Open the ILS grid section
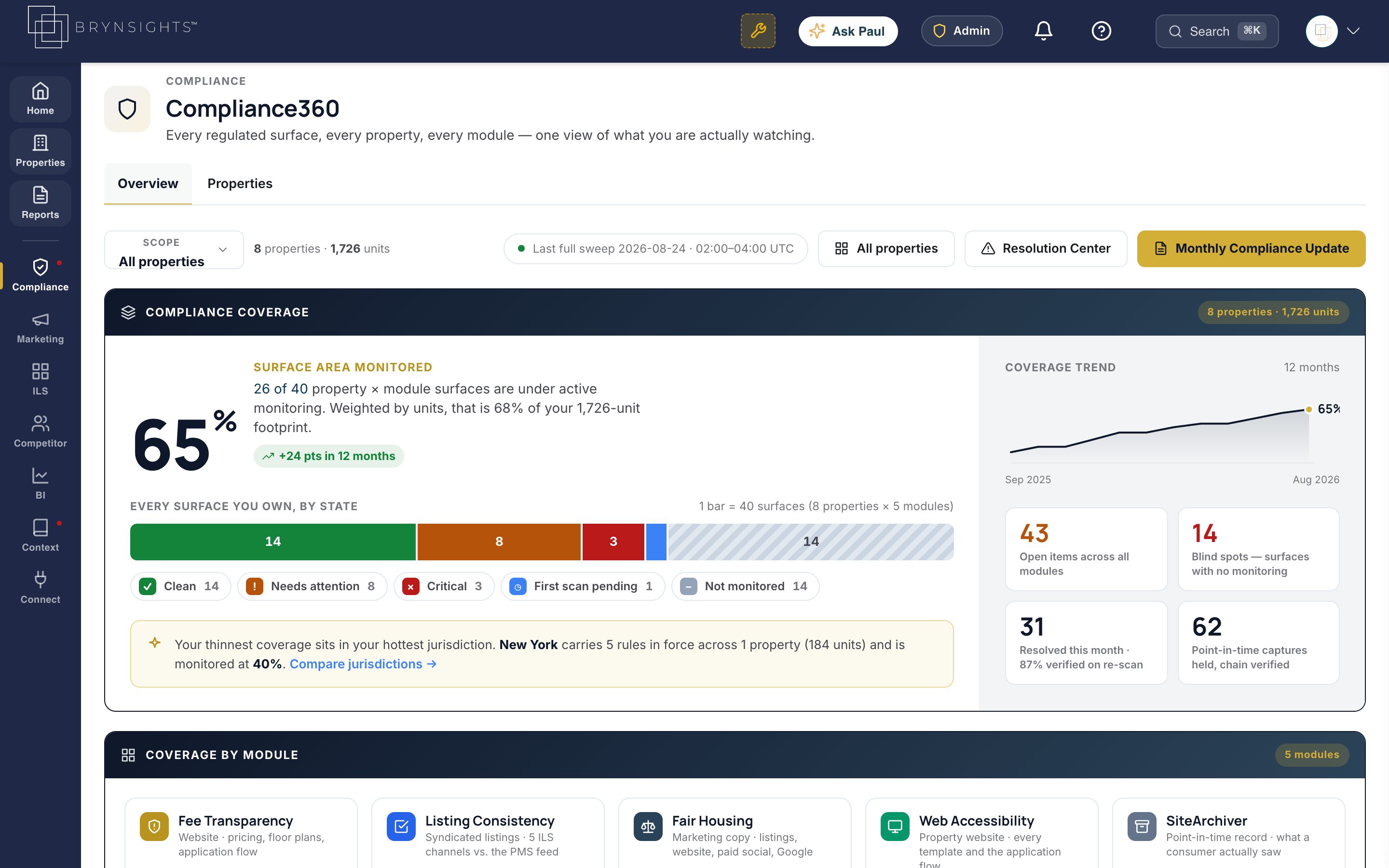Screen dimensions: 1389x868 click(x=40, y=380)
